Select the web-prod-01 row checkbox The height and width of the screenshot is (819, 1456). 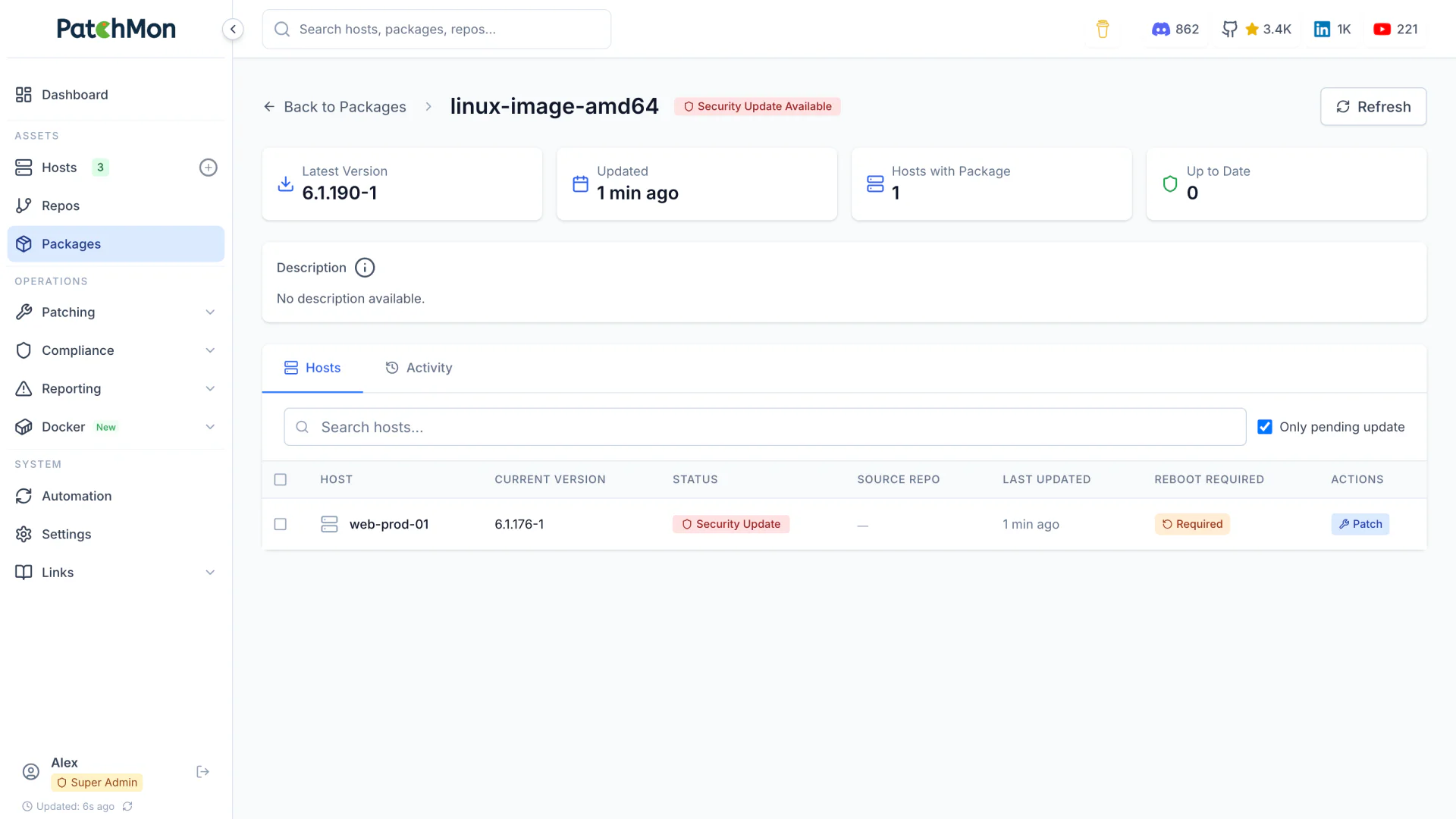click(281, 524)
